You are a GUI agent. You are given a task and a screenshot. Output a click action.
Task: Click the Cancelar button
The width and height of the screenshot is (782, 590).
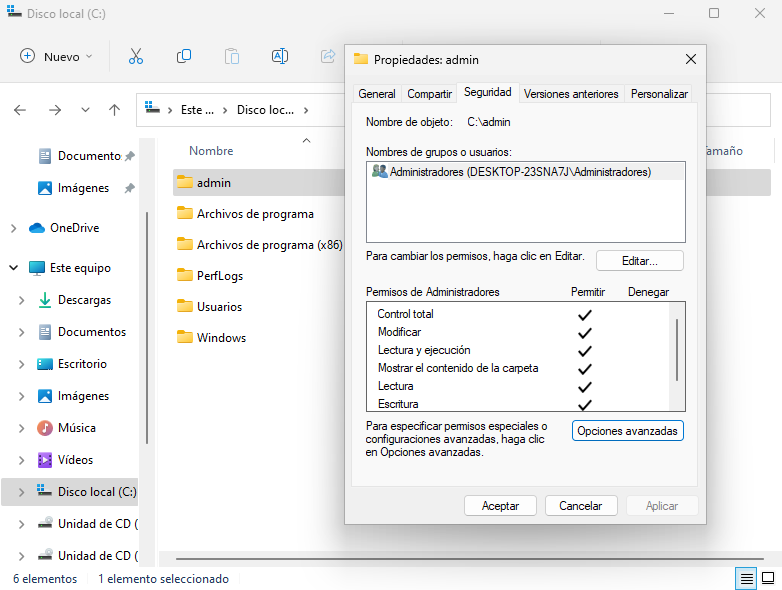[580, 506]
